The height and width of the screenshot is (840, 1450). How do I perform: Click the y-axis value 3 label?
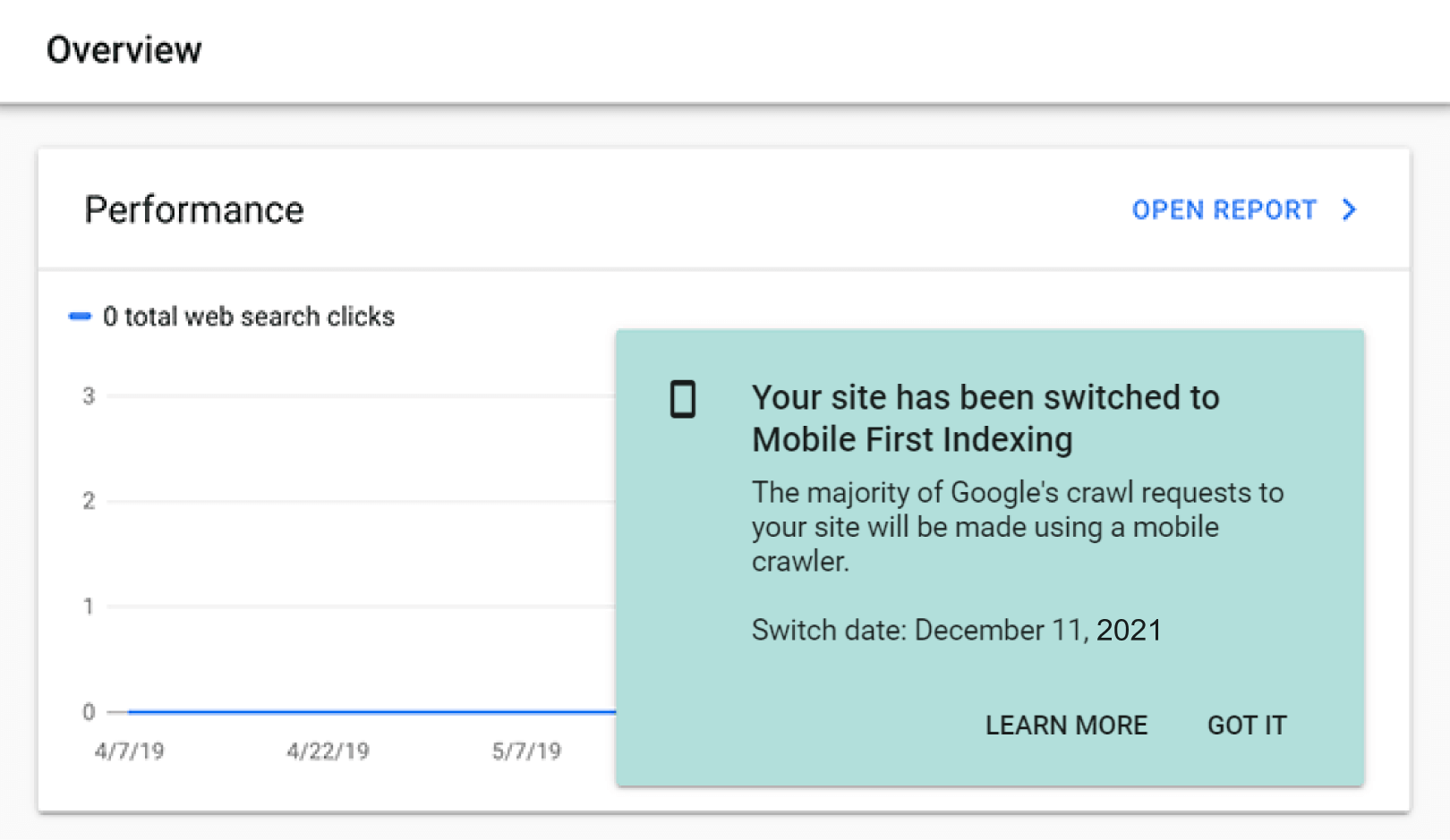[89, 395]
